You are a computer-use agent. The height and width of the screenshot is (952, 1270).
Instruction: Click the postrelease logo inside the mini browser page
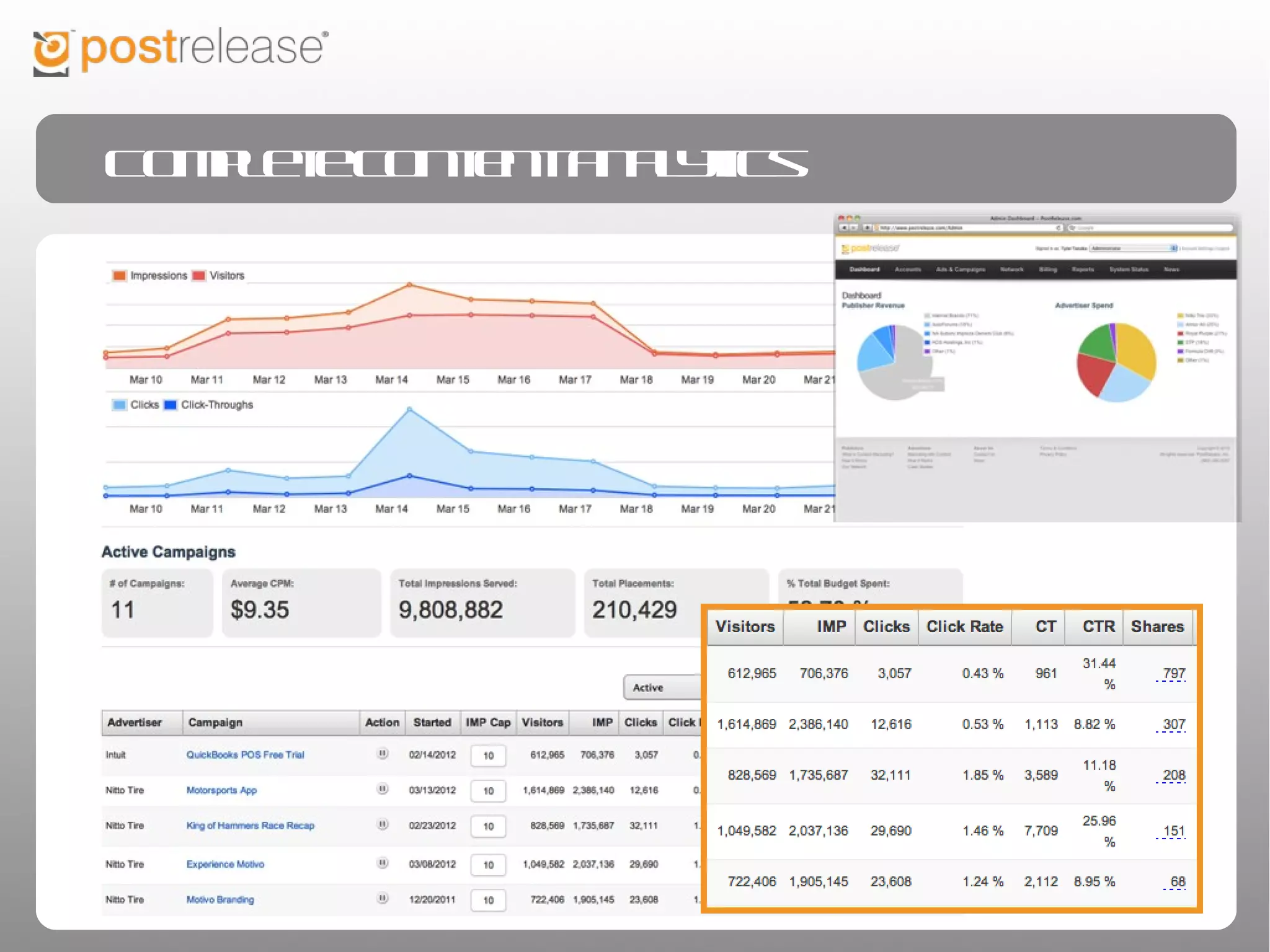(870, 249)
